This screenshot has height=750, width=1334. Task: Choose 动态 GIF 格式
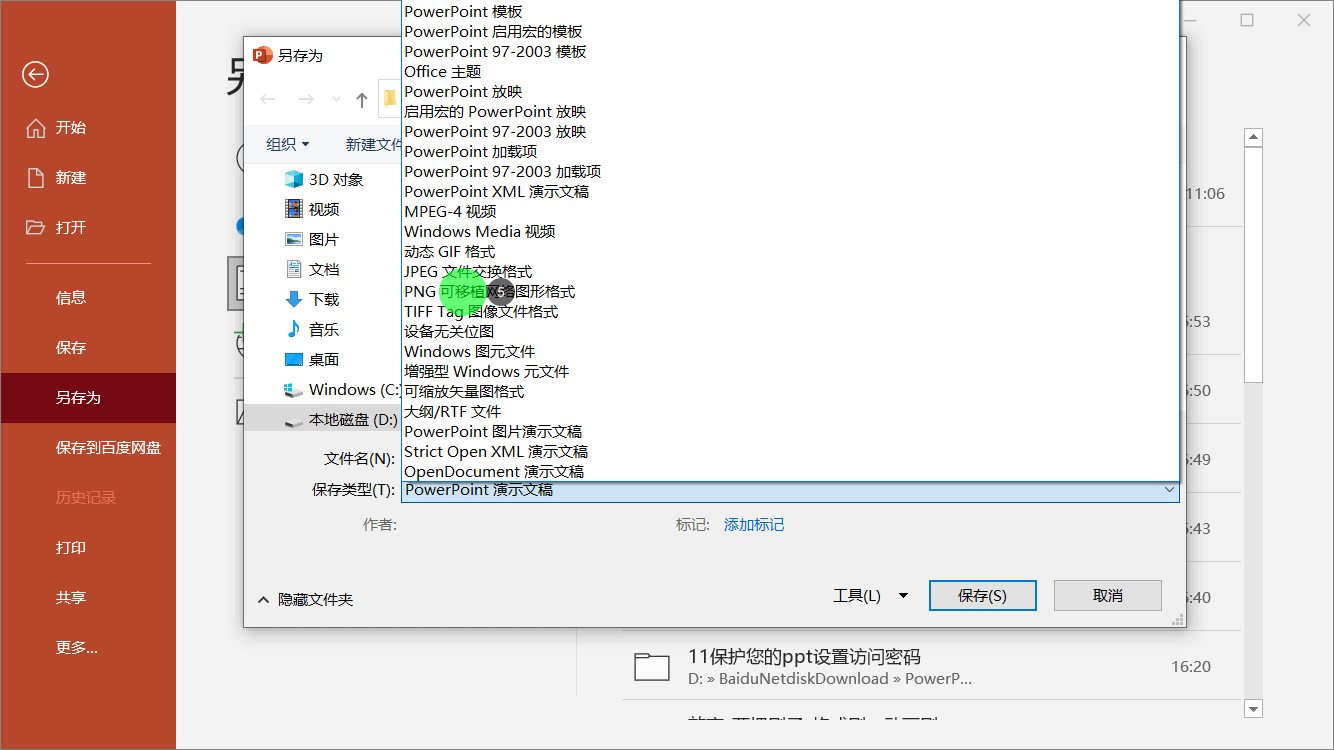tap(790, 252)
